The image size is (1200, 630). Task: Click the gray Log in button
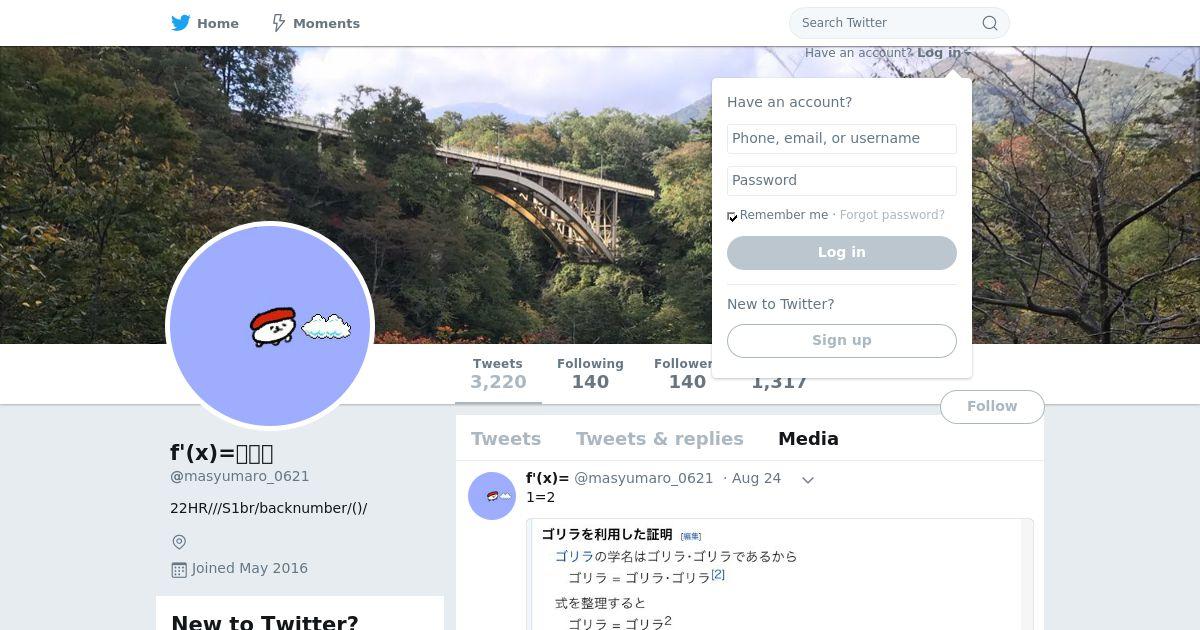coord(842,253)
